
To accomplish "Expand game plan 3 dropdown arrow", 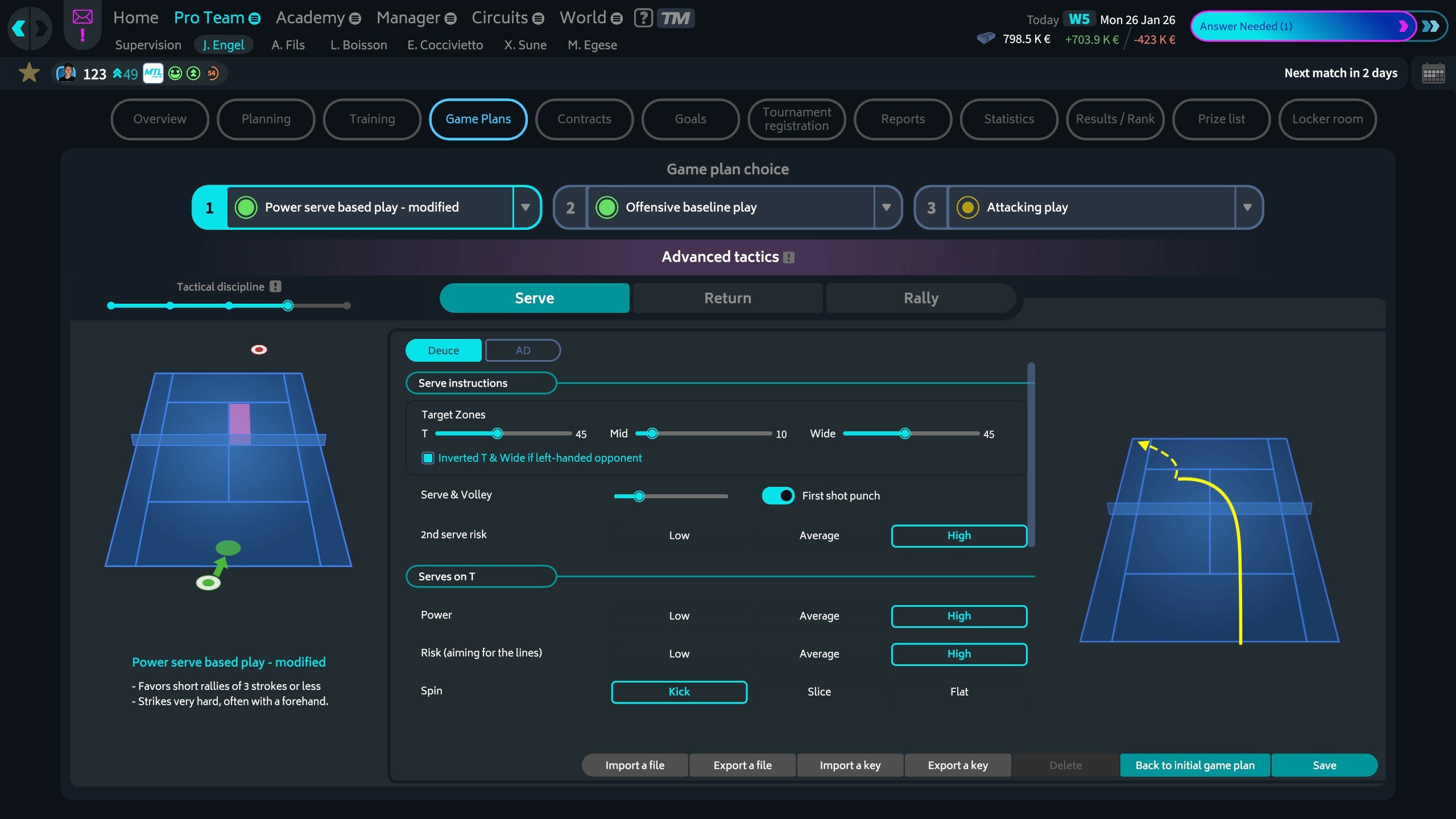I will [x=1247, y=207].
